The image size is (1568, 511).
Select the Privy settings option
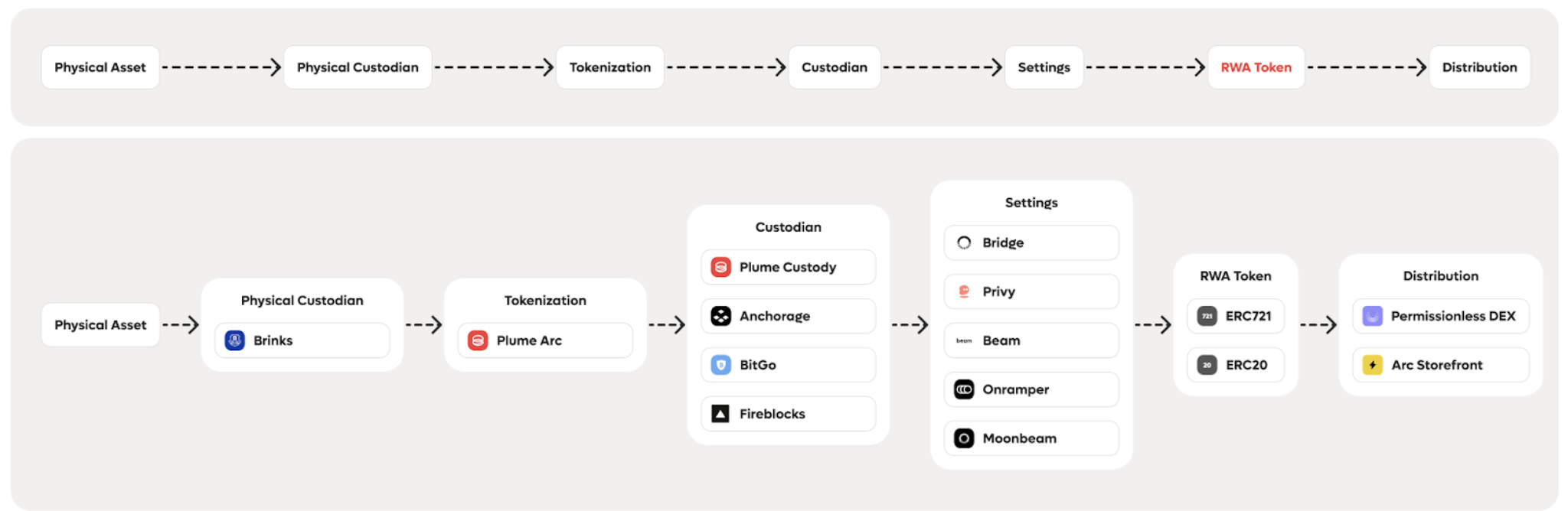tap(1031, 291)
